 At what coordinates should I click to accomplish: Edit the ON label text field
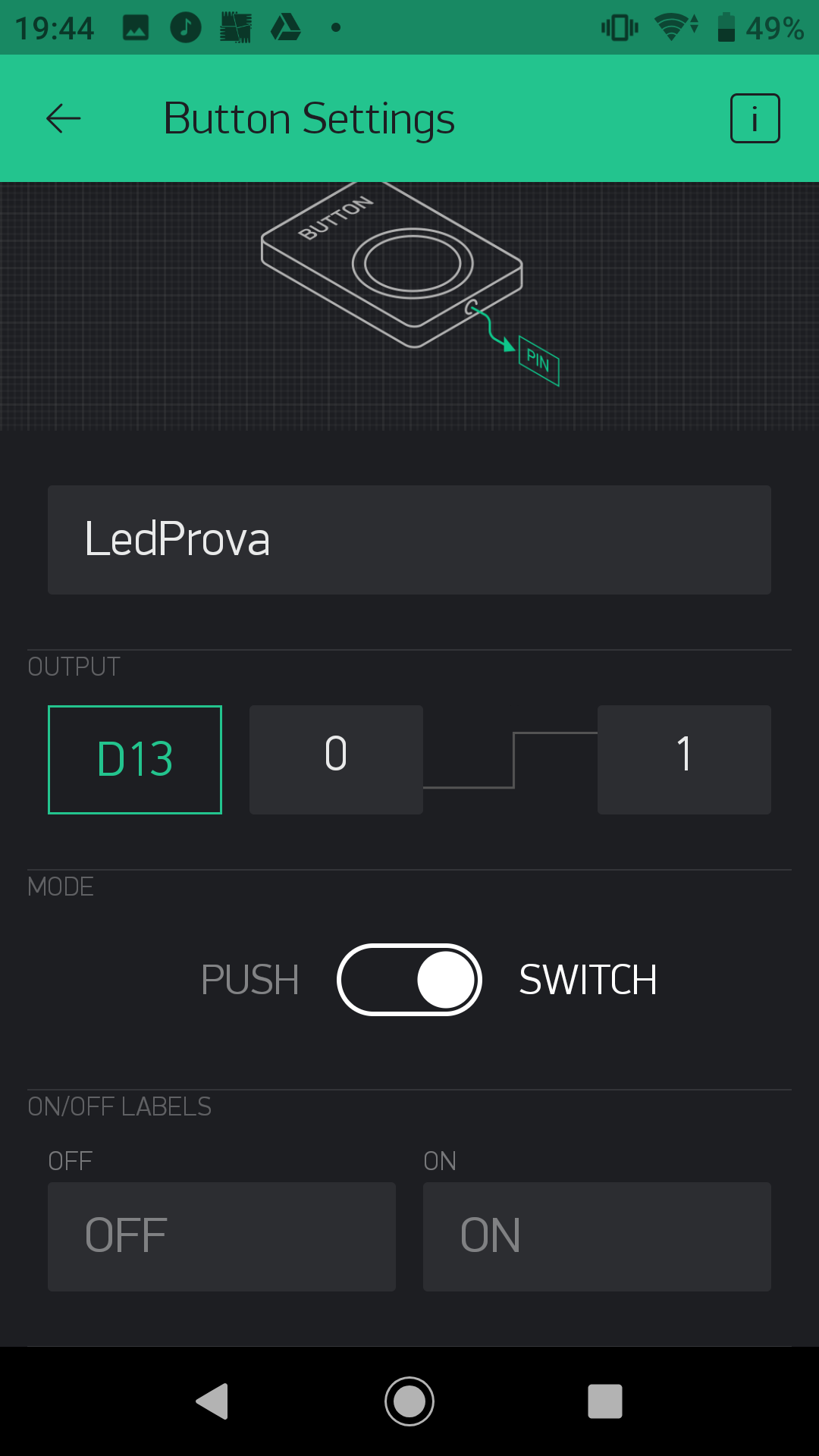click(x=597, y=1237)
